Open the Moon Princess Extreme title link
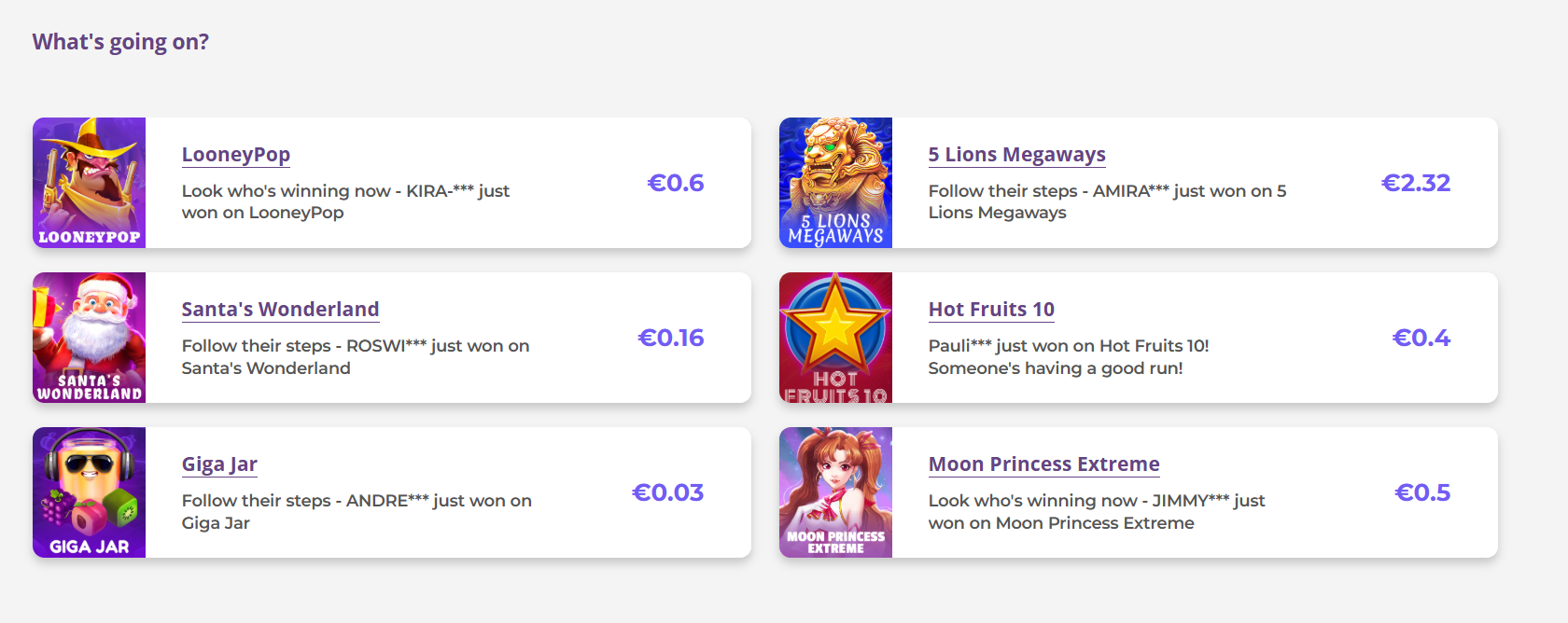Screen dimensions: 1568x623 click(x=1043, y=464)
